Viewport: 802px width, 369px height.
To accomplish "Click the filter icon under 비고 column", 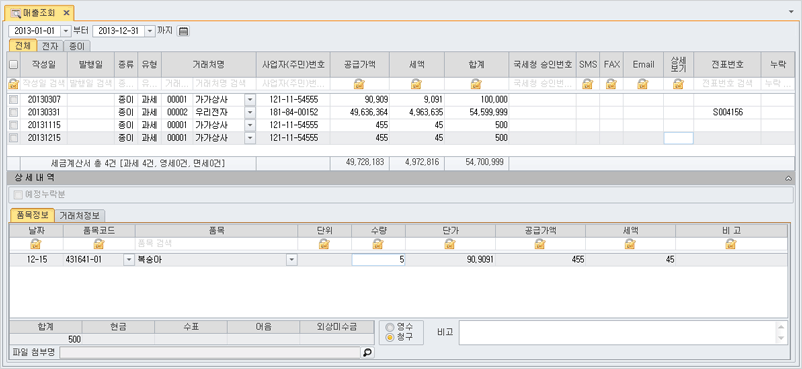I will (730, 244).
